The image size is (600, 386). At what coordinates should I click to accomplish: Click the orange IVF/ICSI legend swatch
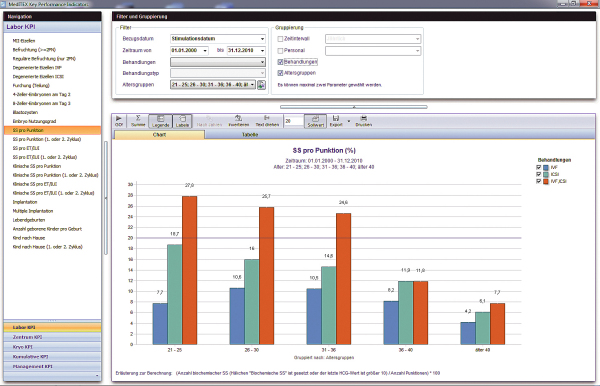coord(546,181)
